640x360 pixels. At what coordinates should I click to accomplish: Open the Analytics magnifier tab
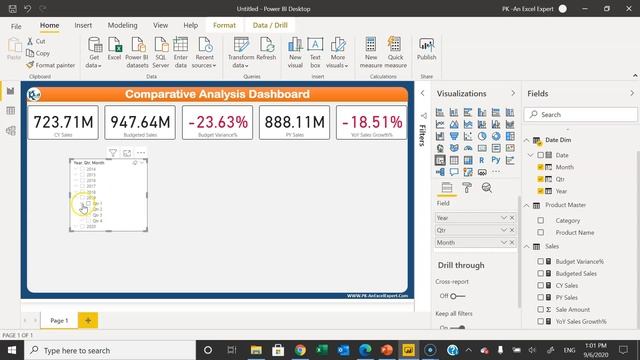(x=487, y=188)
